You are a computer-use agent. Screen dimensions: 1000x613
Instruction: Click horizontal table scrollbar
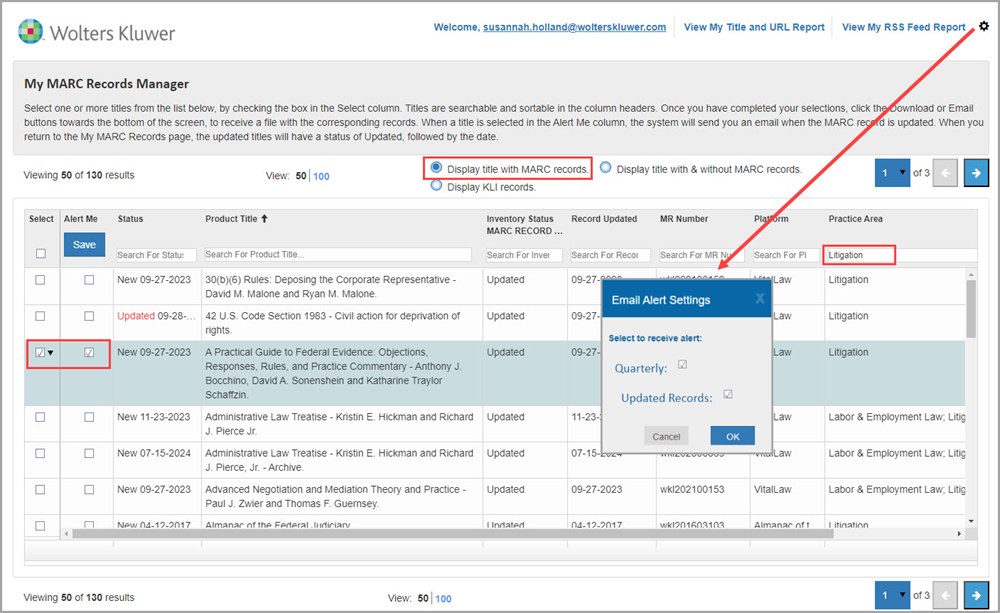click(453, 533)
